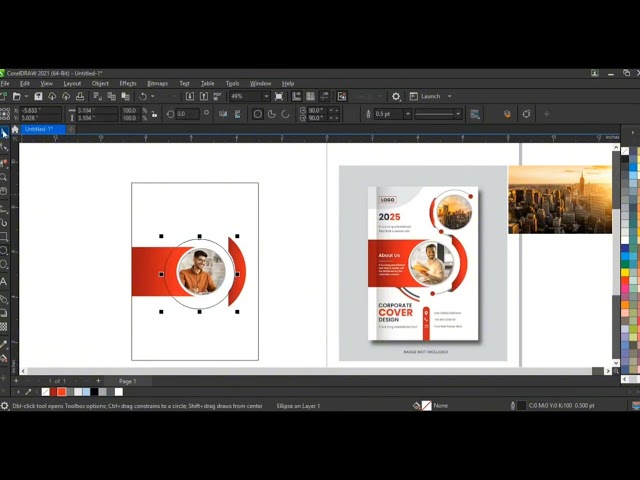
Task: Click the Full-screen preview icon
Action: tap(279, 96)
